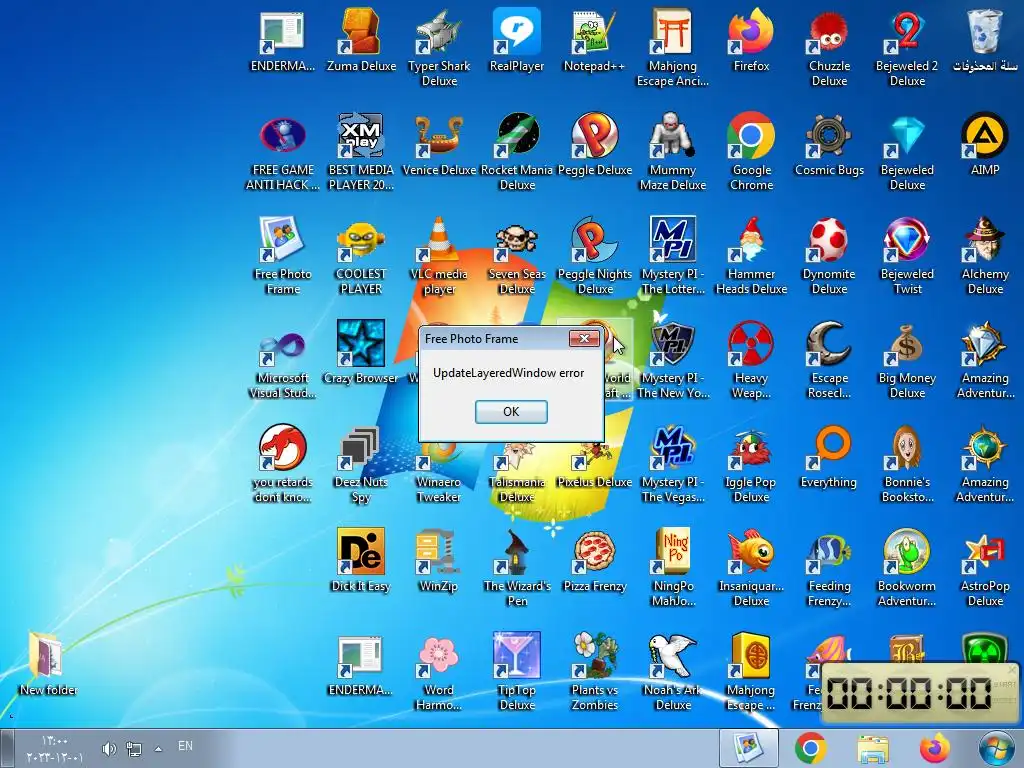Select the Crazy Browser shortcut
The height and width of the screenshot is (768, 1024).
click(361, 352)
